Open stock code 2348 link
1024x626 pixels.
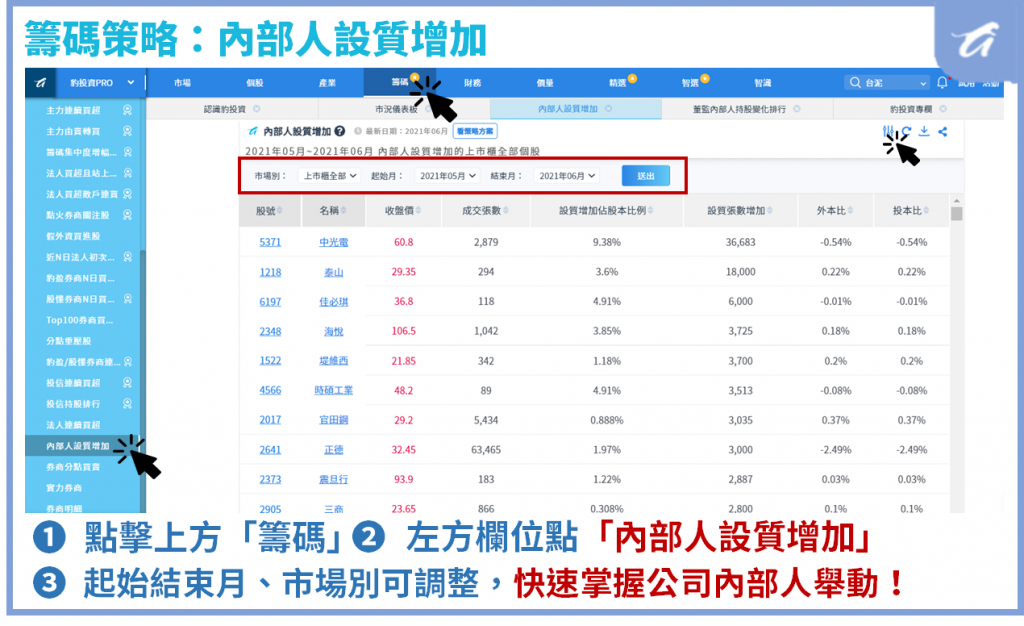(x=270, y=332)
